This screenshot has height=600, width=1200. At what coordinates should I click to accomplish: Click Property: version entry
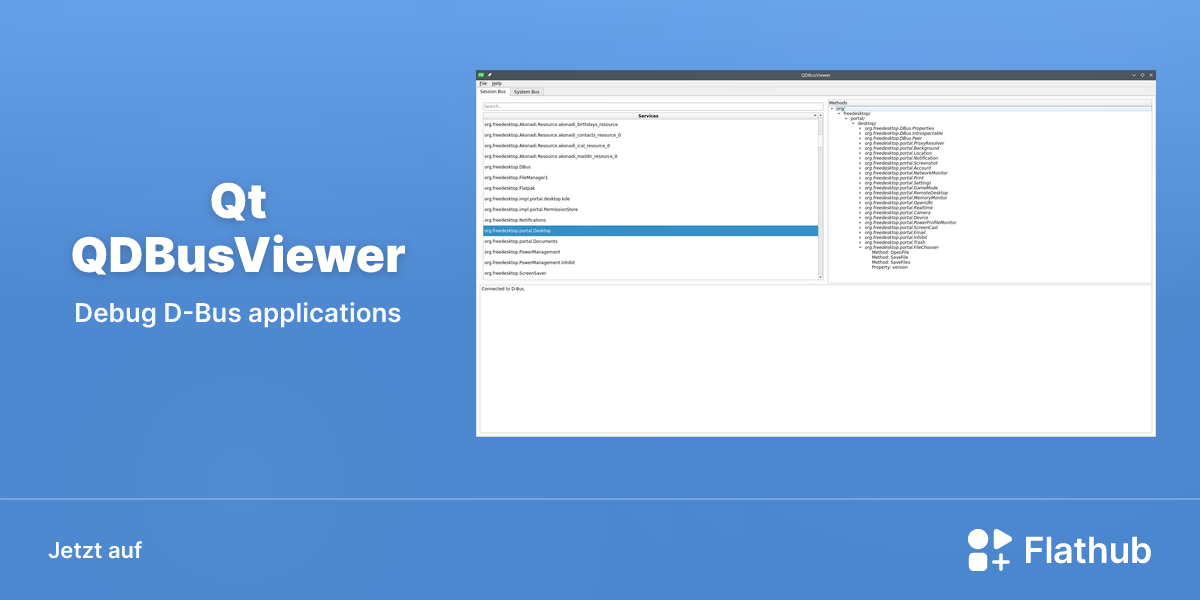(x=890, y=267)
